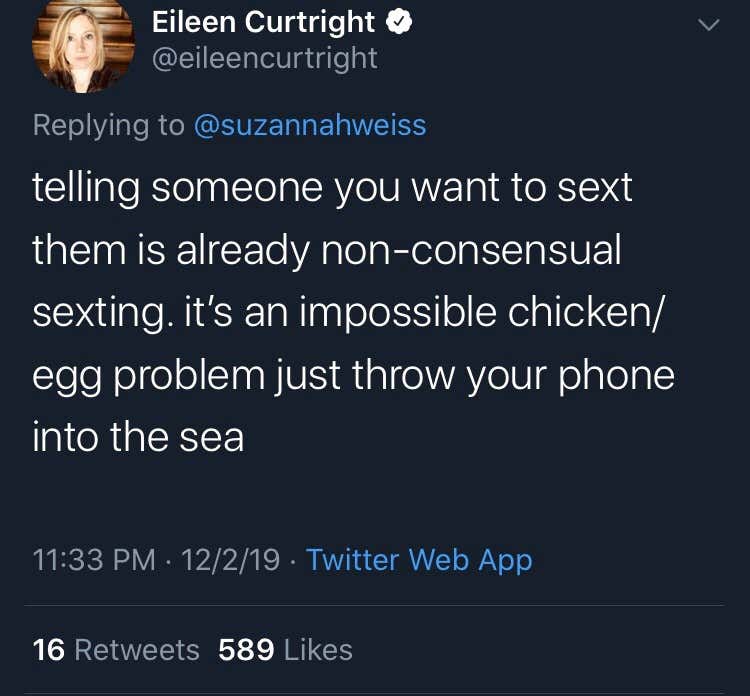
Task: Click the words 'your phone' in the tweet
Action: pos(570,377)
